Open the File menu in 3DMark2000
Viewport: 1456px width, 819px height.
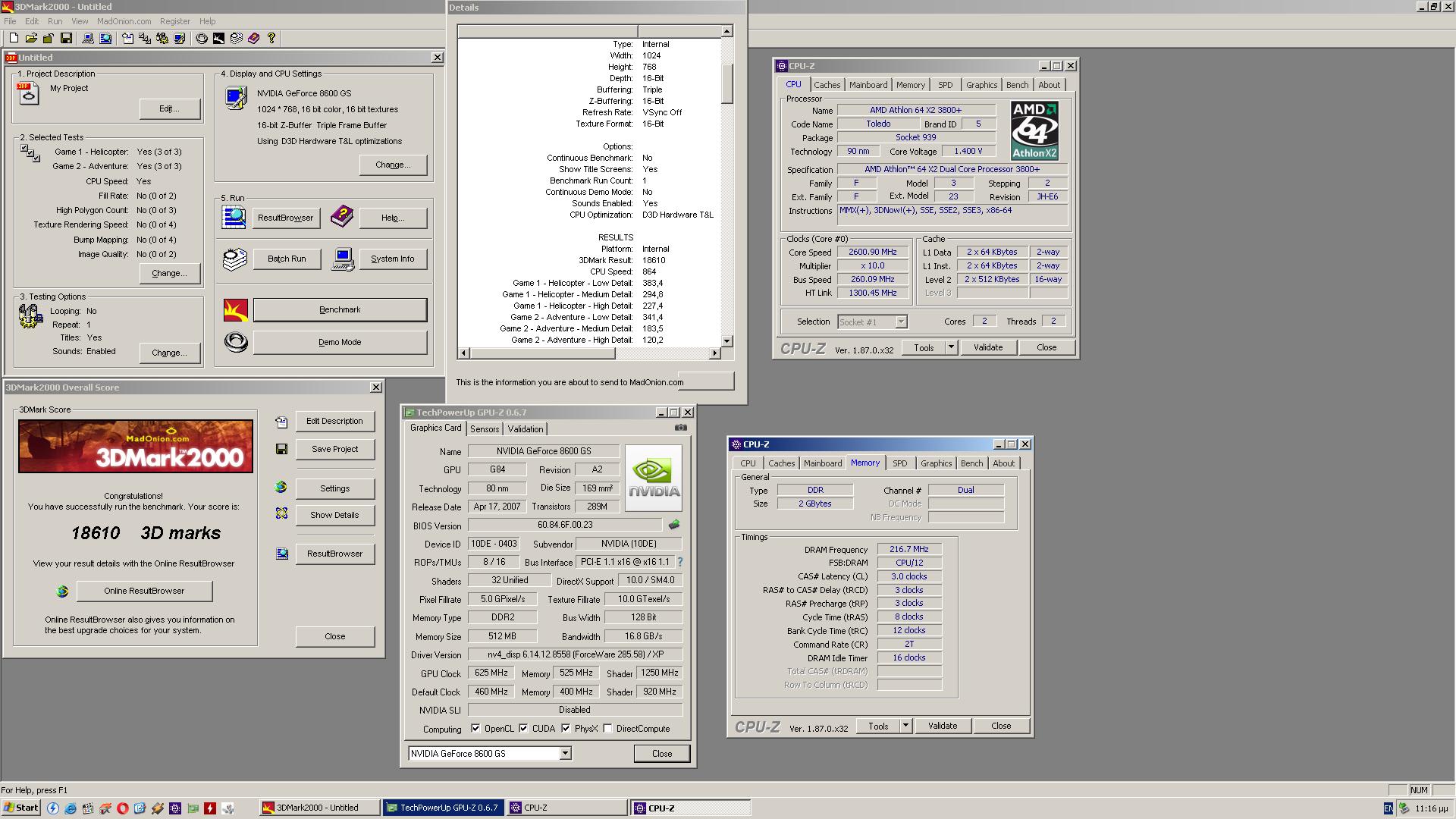(10, 21)
